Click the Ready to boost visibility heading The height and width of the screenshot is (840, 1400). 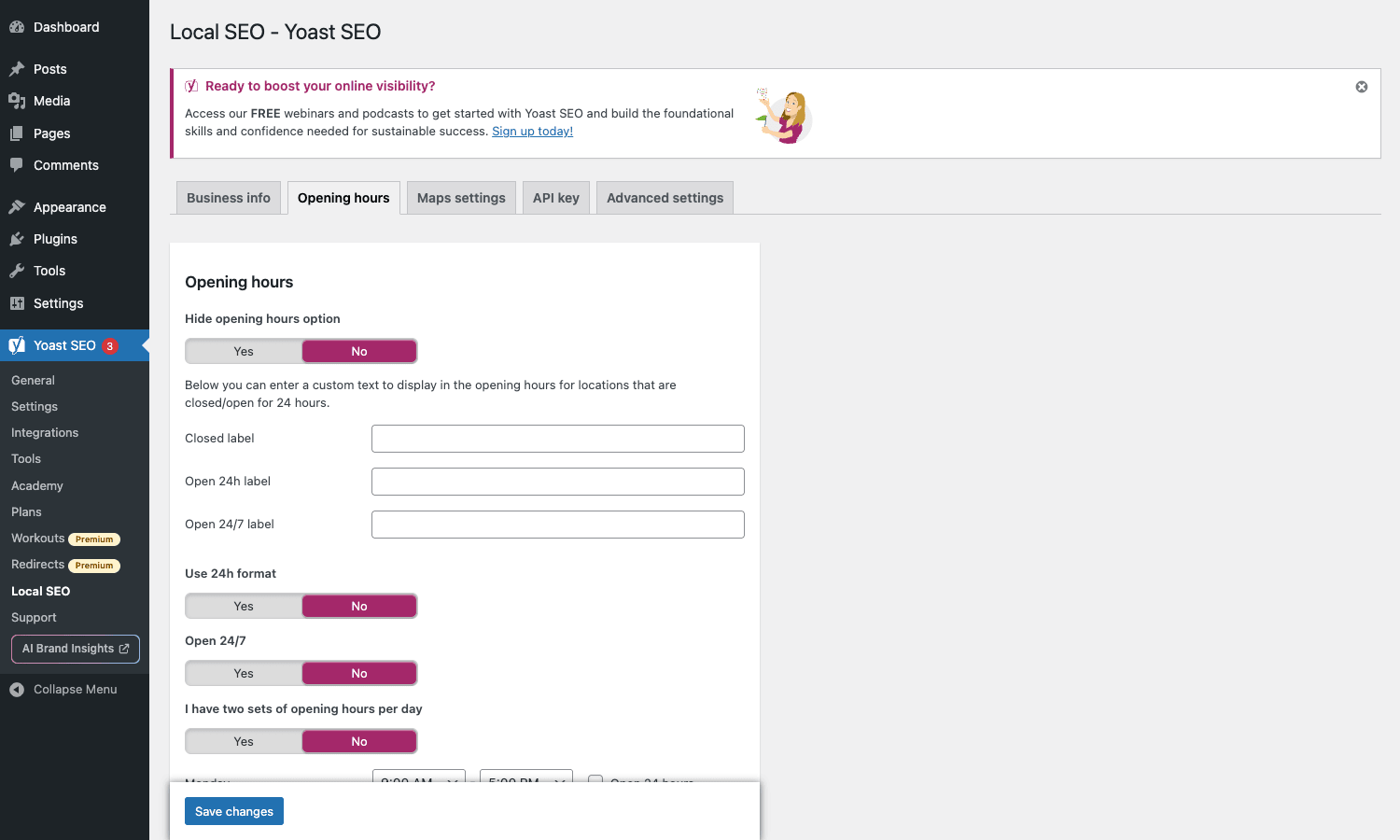click(320, 86)
